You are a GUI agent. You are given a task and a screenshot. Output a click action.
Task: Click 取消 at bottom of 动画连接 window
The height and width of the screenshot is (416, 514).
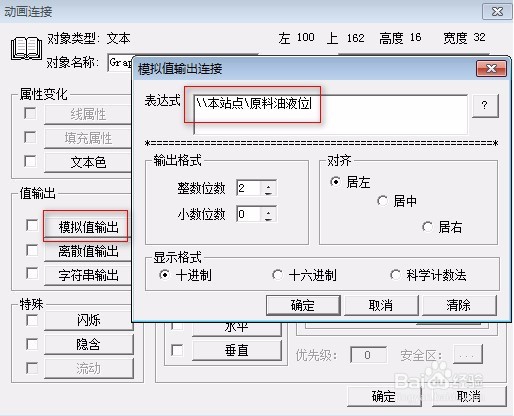click(469, 396)
